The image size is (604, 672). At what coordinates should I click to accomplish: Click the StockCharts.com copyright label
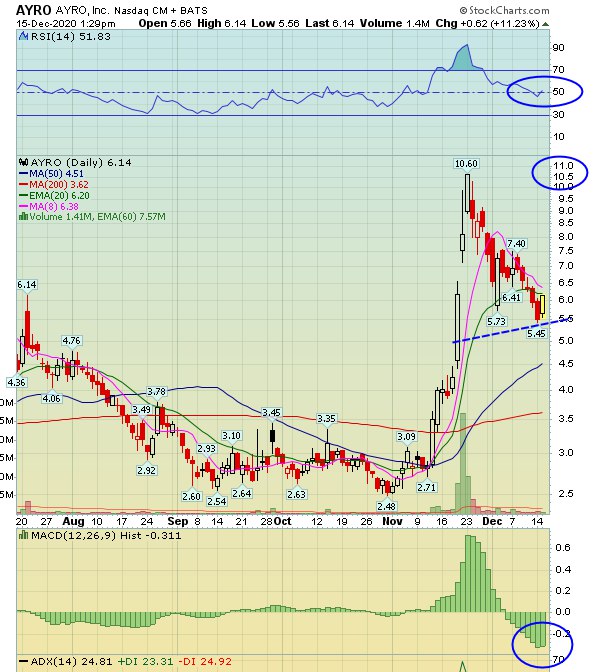click(505, 10)
